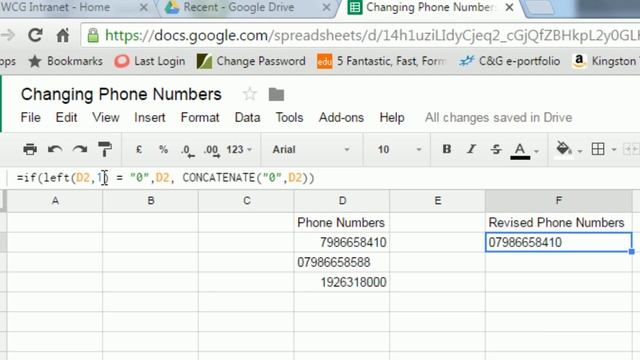
Task: Open the cell borders tool
Action: pyautogui.click(x=598, y=149)
